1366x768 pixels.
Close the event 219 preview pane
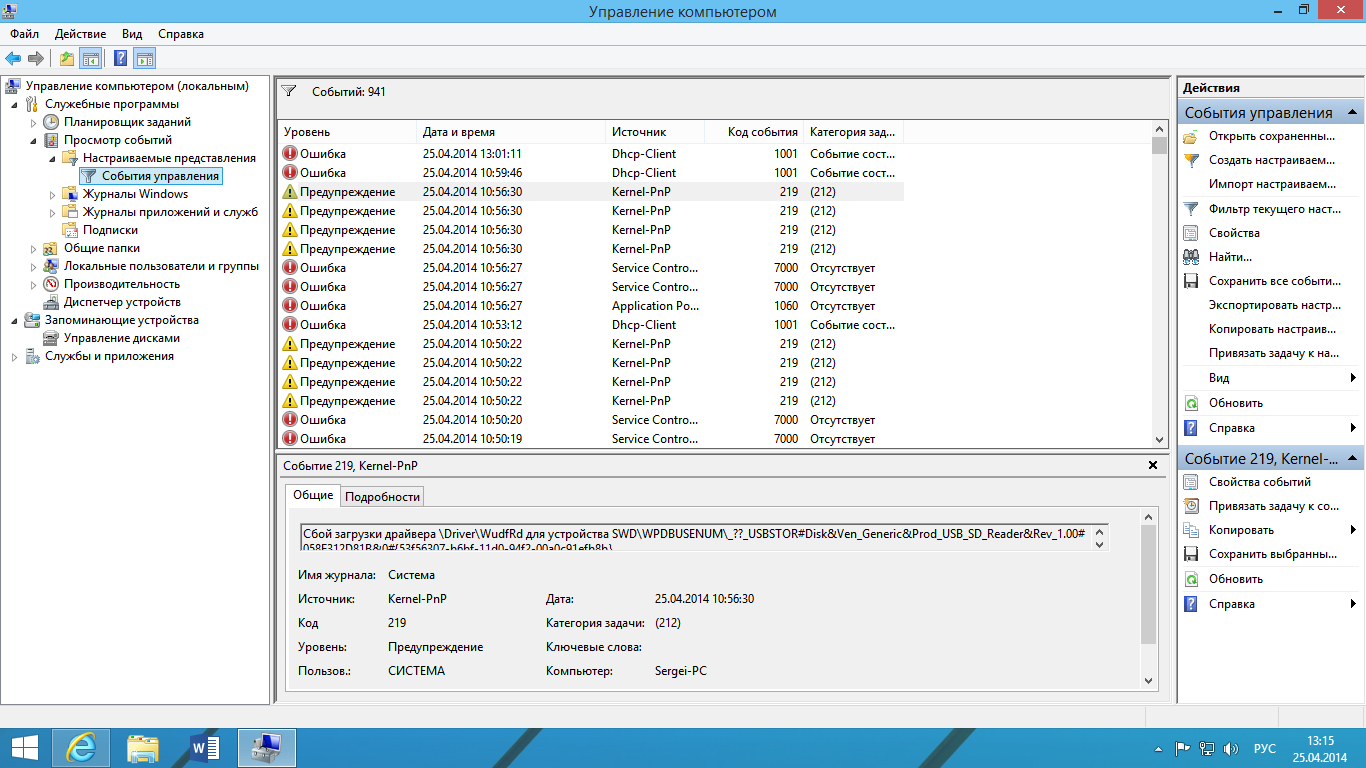pyautogui.click(x=1153, y=465)
